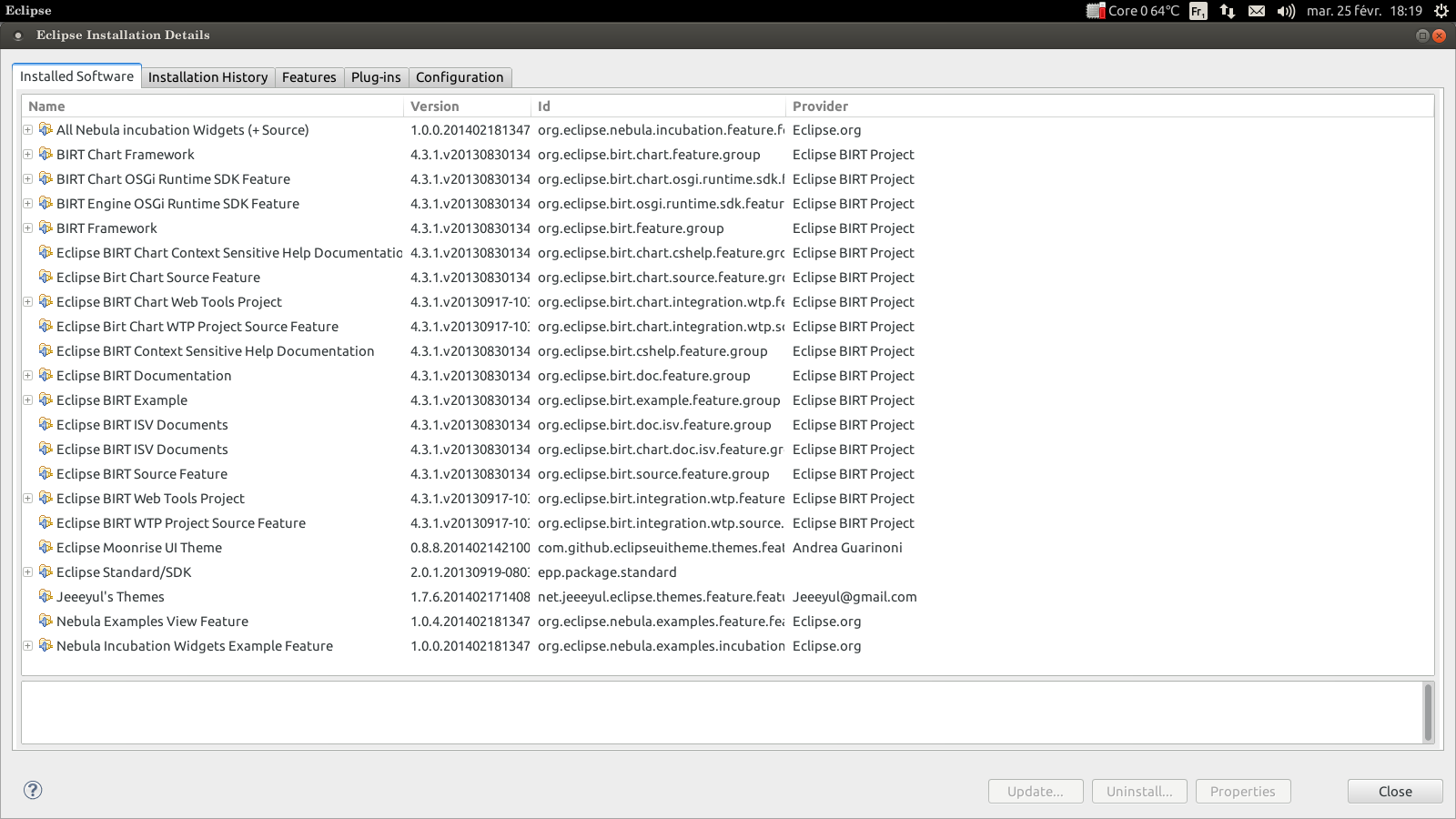Click icon of Eclipse Birt Chart Source Feature

[45, 278]
